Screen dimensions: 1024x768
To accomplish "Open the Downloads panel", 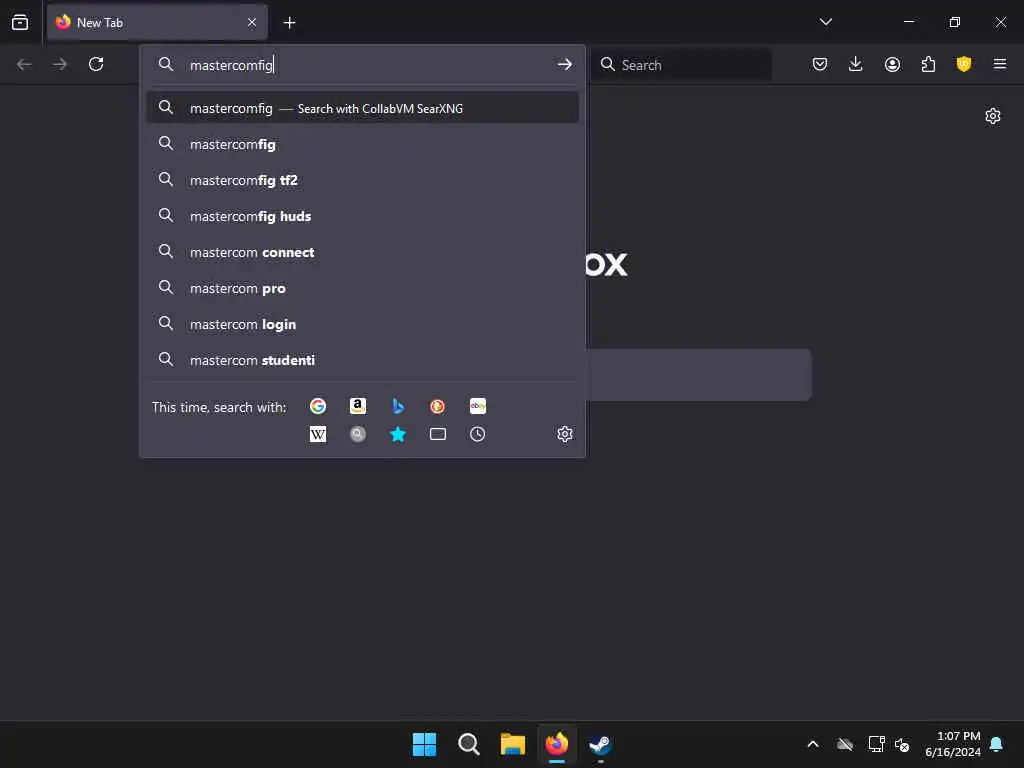I will click(x=856, y=64).
